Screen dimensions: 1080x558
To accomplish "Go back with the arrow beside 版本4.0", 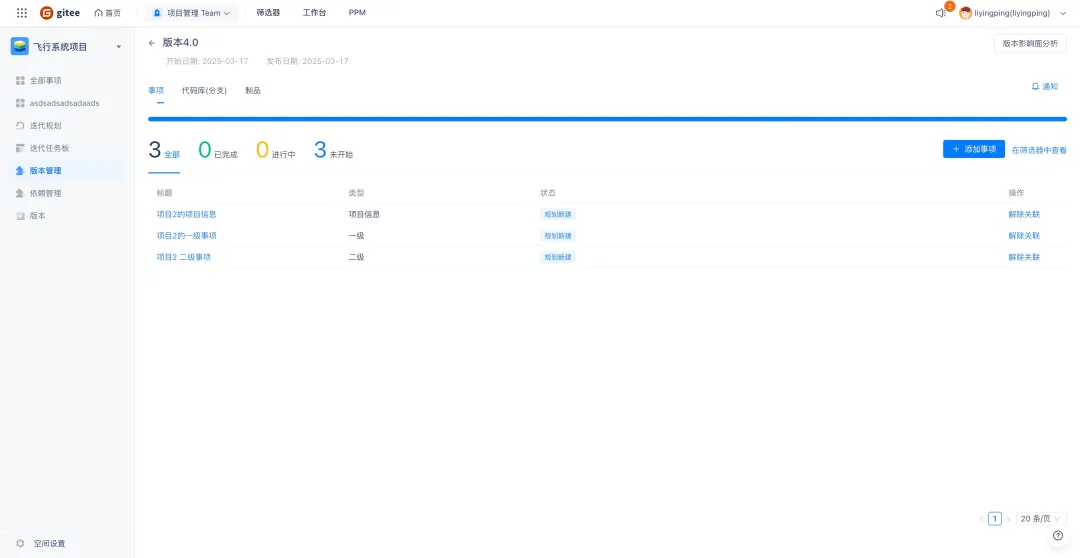I will pyautogui.click(x=152, y=43).
